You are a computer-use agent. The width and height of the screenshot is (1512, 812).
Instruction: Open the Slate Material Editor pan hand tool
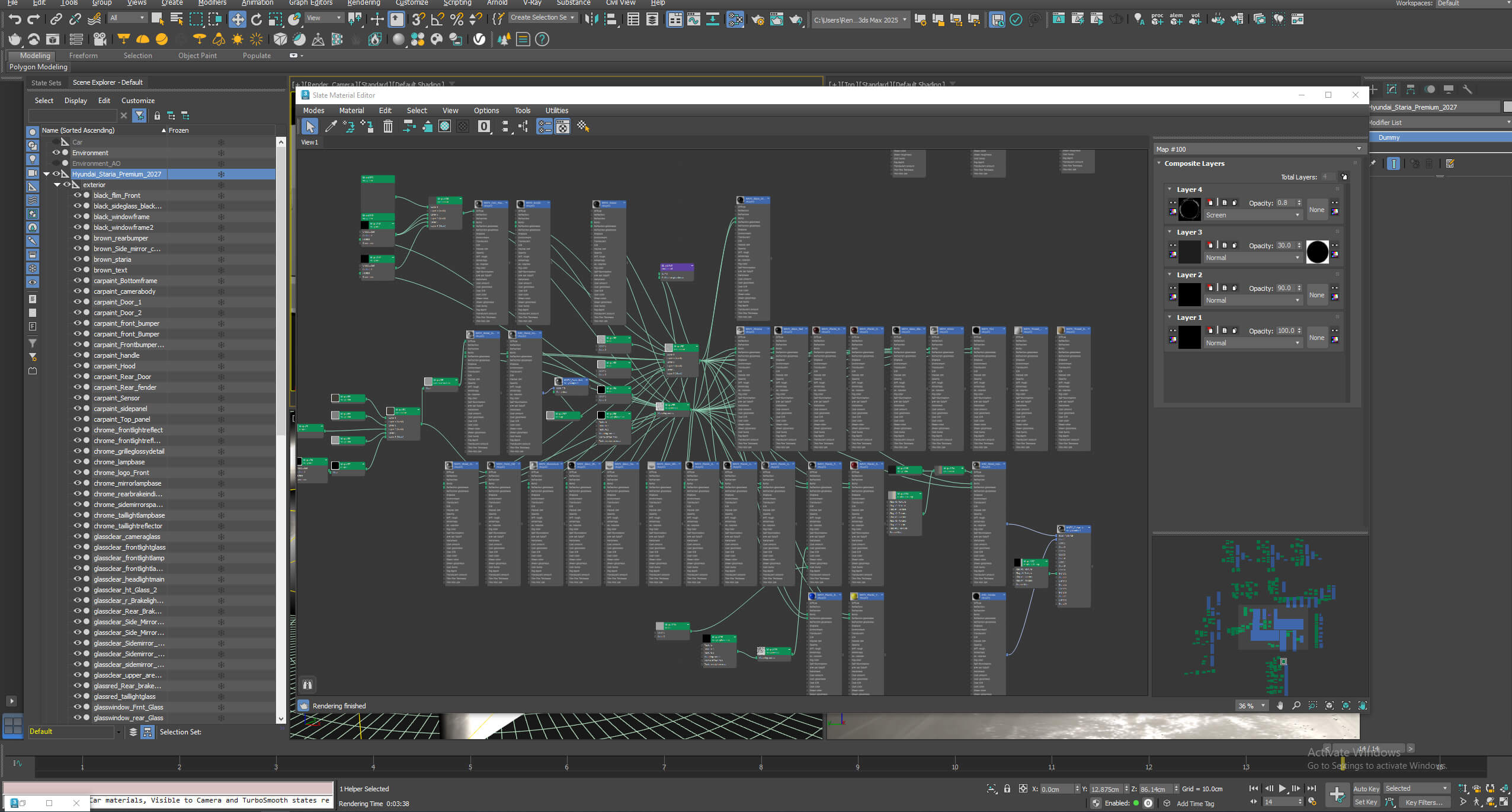click(x=1280, y=705)
